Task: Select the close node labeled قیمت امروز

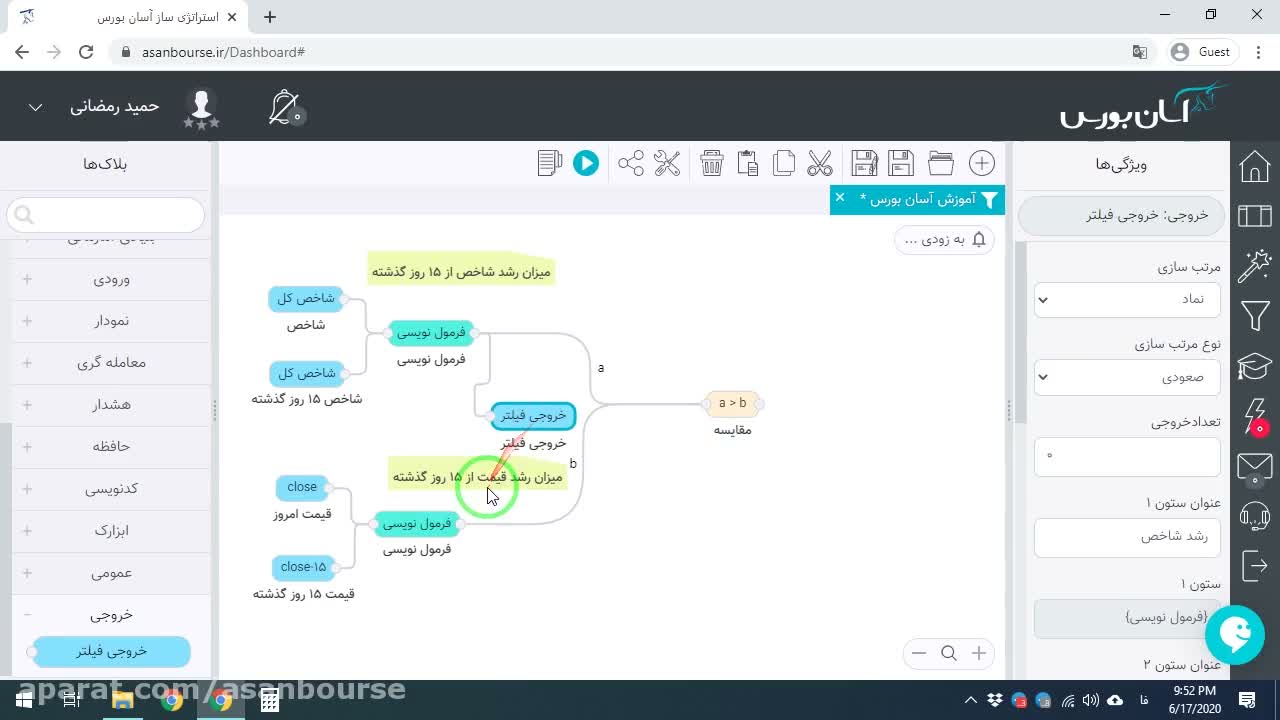Action: pos(302,488)
